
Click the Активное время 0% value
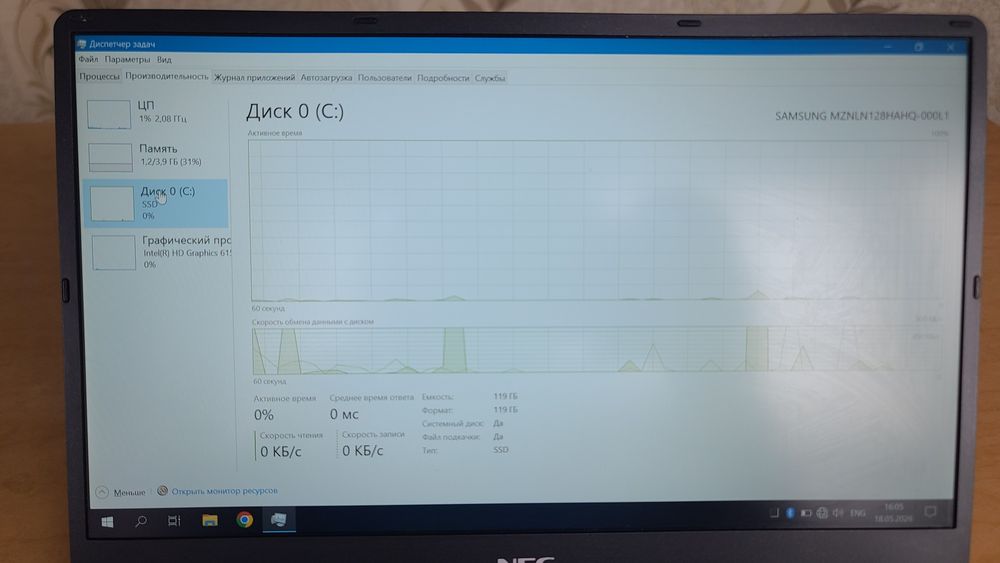click(263, 415)
